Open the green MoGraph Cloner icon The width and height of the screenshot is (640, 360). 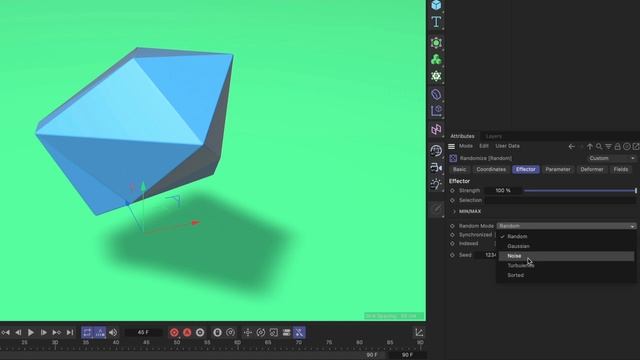436,60
